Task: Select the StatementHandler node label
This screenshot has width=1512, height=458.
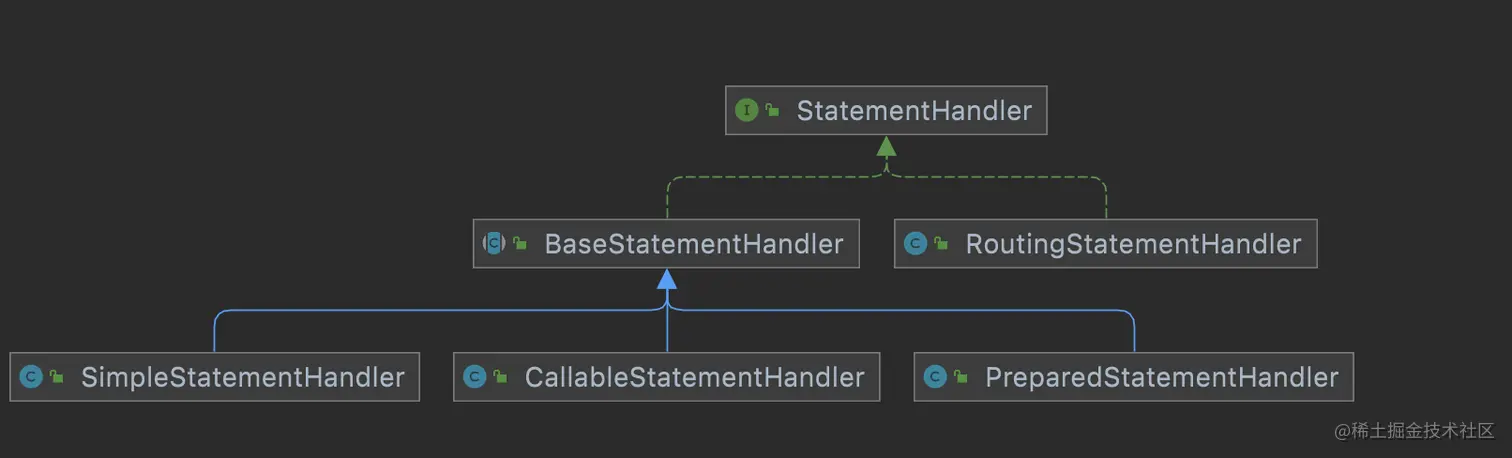Action: coord(913,110)
